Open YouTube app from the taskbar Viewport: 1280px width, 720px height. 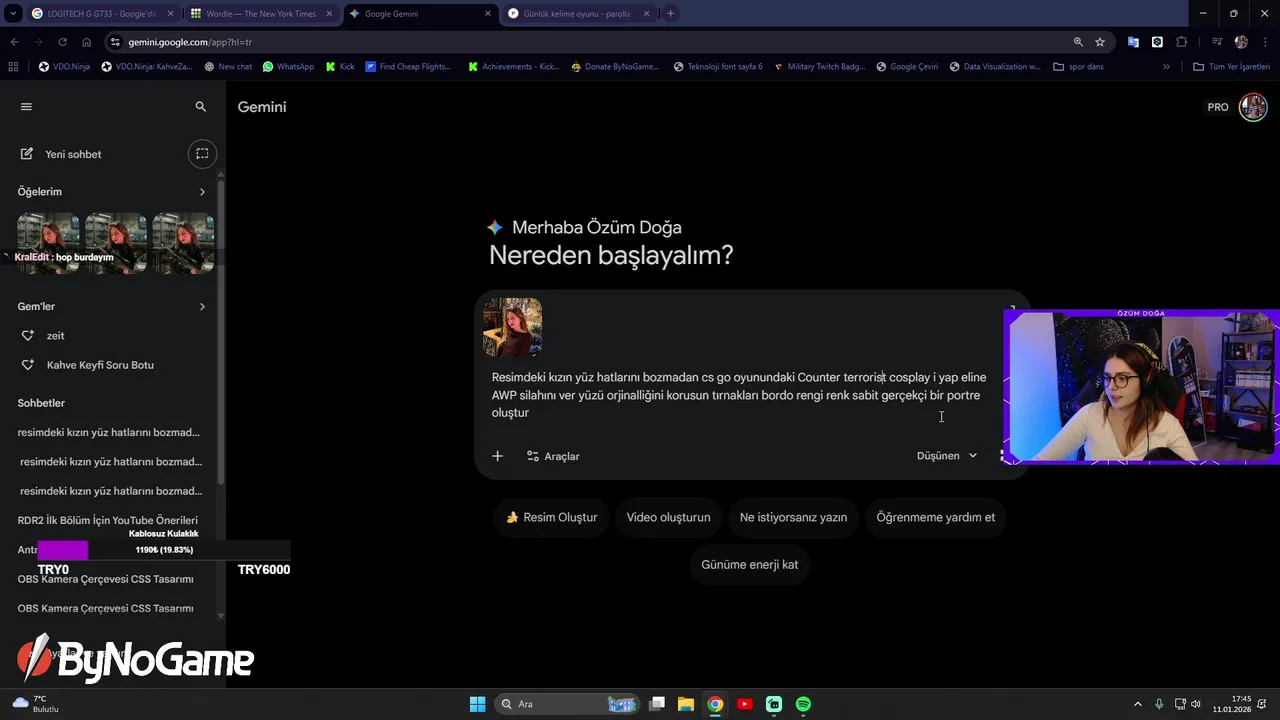pyautogui.click(x=744, y=704)
